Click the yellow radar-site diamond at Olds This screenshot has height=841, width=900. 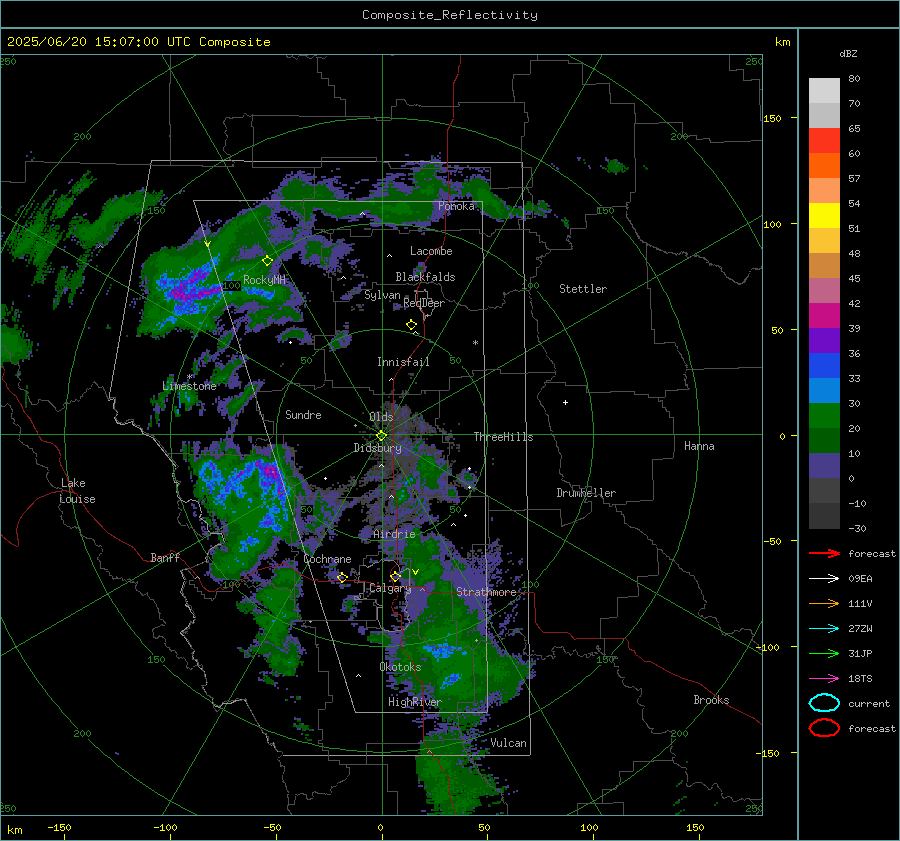[x=381, y=436]
